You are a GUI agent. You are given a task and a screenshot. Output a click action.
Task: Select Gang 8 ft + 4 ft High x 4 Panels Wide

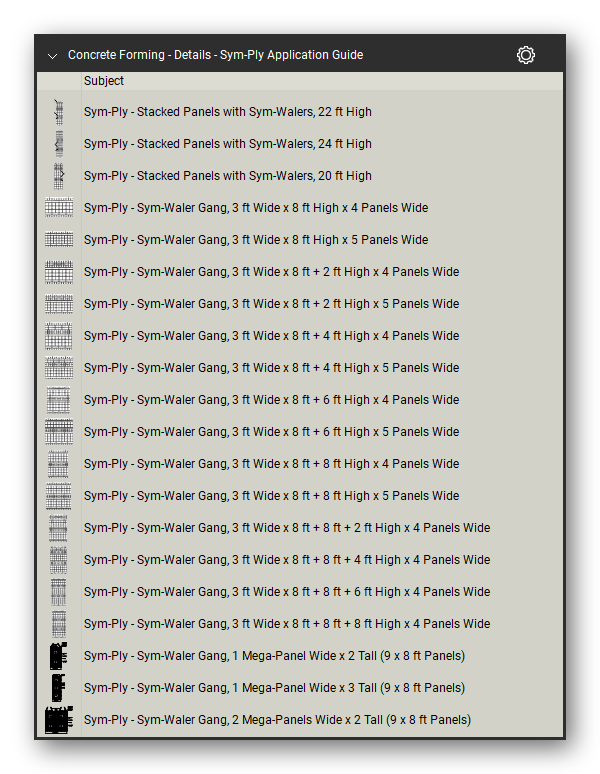(271, 336)
